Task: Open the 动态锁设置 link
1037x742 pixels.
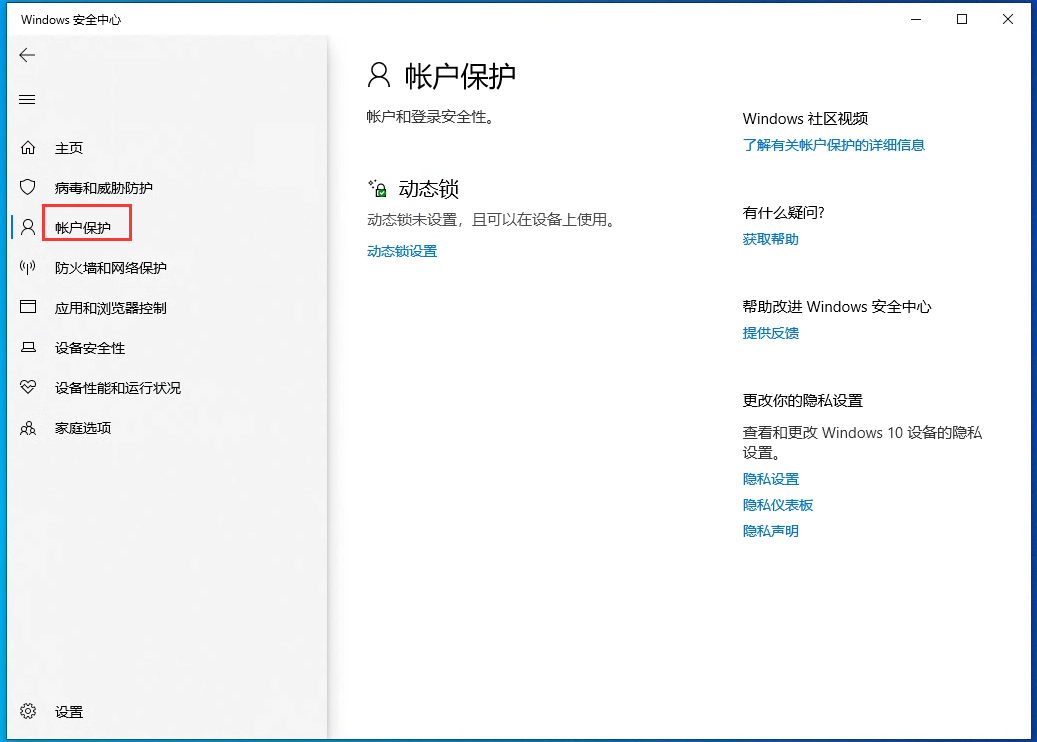Action: tap(402, 251)
